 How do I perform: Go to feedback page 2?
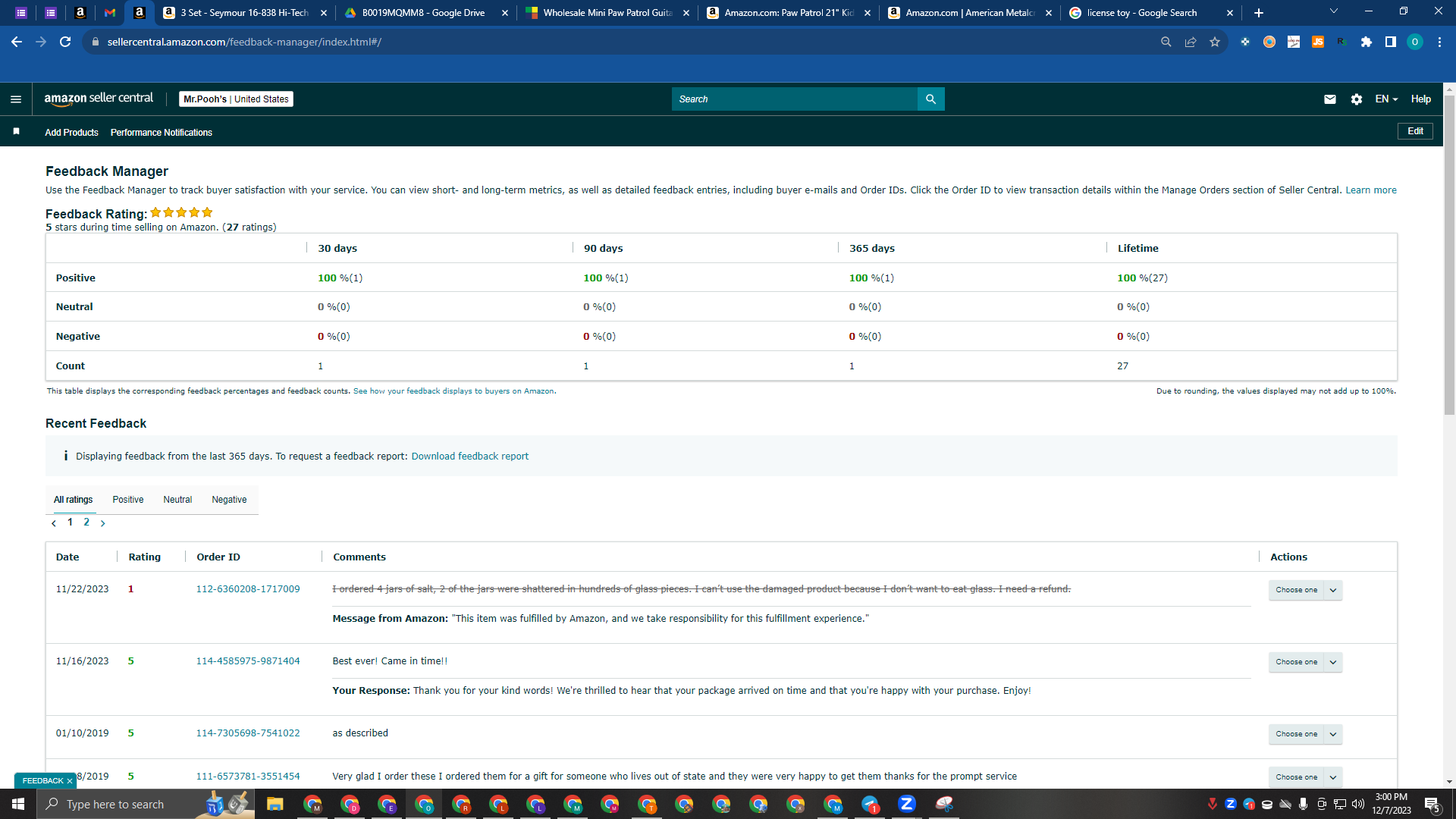tap(86, 522)
